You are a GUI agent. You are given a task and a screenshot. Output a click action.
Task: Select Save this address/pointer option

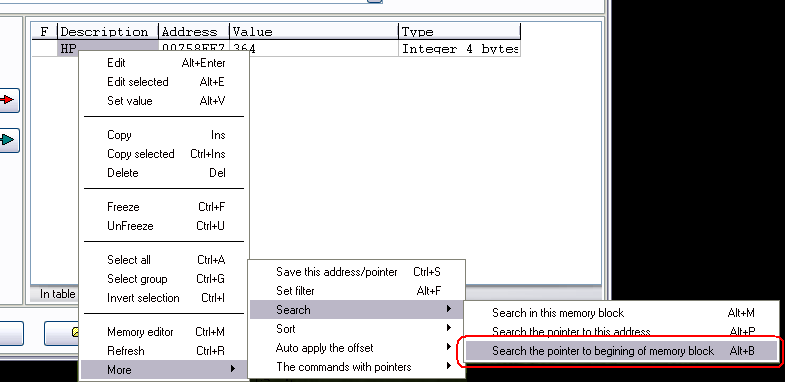click(x=356, y=272)
